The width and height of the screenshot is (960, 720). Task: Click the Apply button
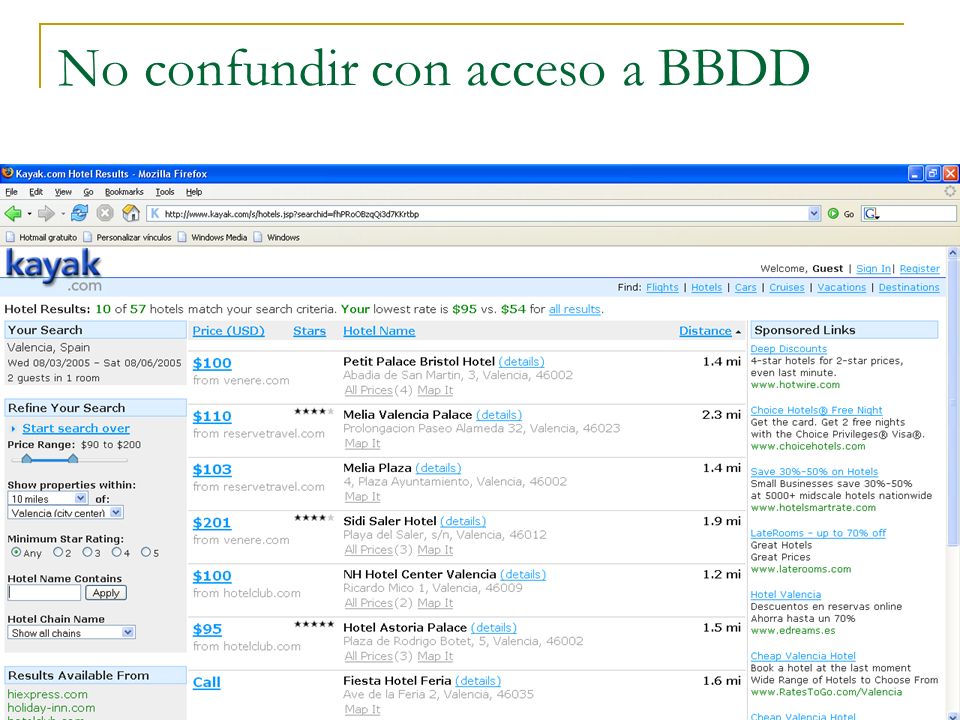(x=106, y=593)
